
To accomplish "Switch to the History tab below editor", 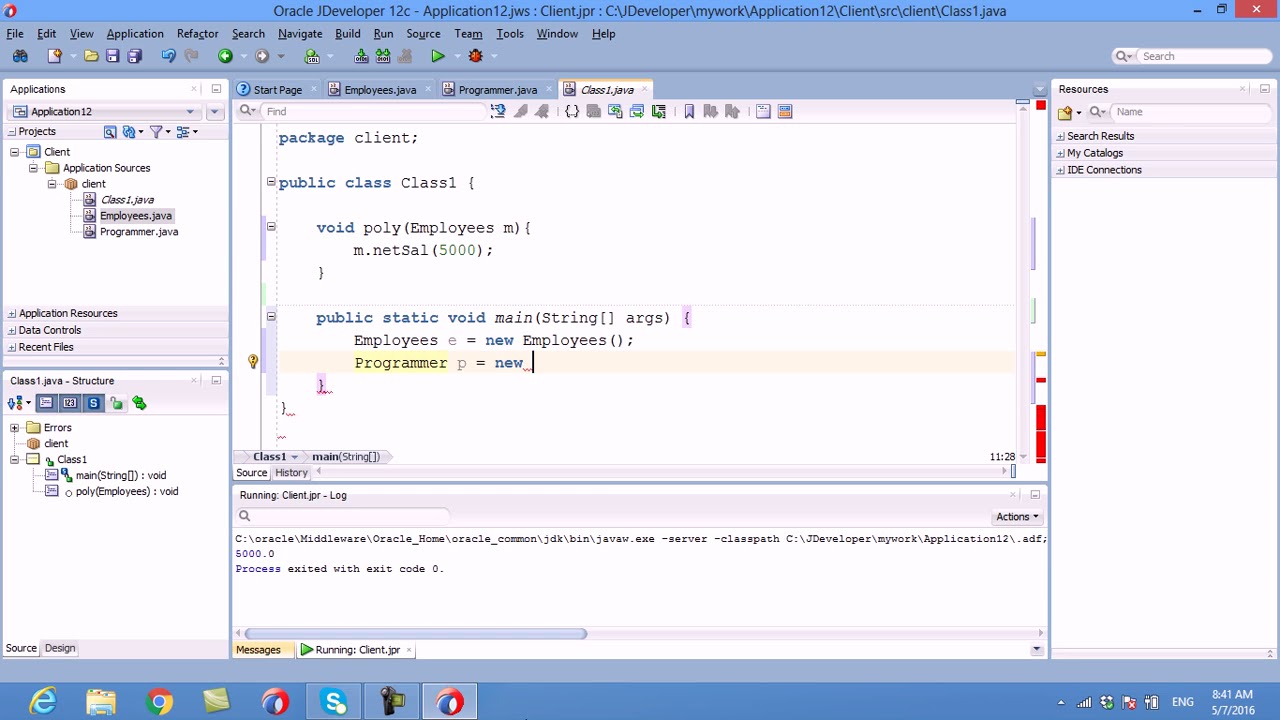I will pyautogui.click(x=292, y=473).
